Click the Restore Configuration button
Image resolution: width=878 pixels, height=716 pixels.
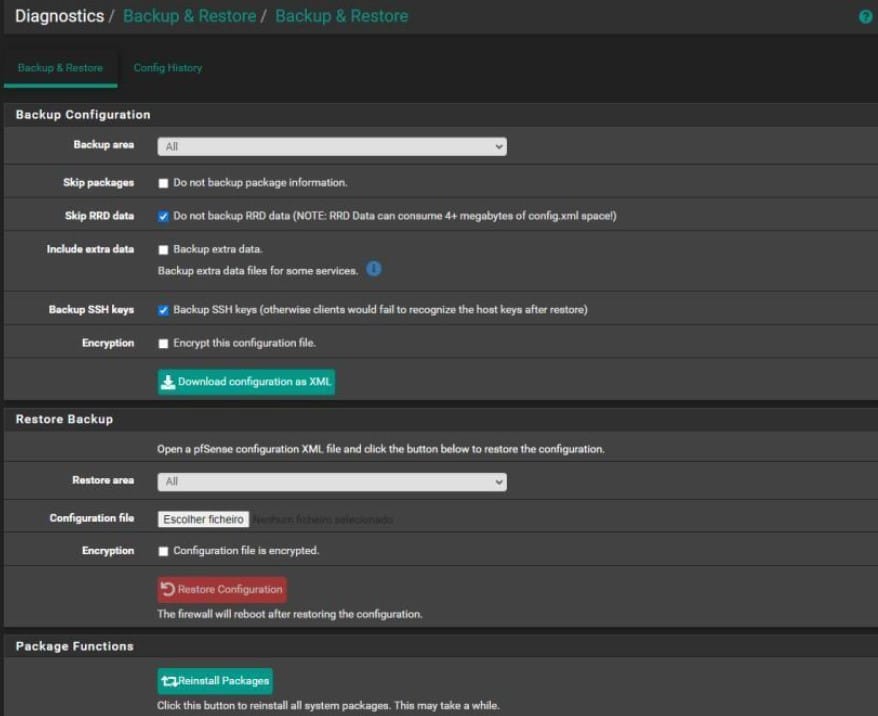tap(222, 589)
